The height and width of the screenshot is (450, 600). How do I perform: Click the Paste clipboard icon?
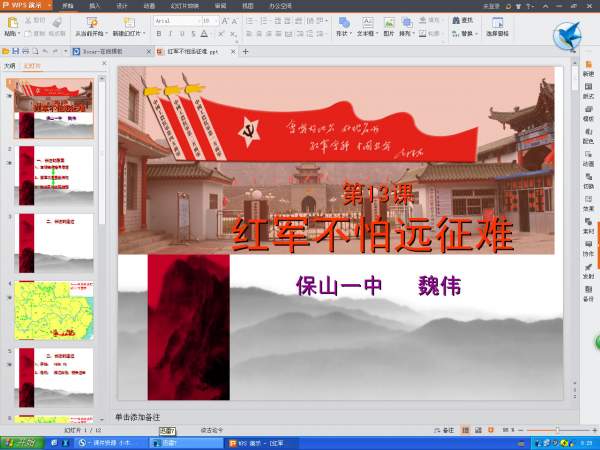13,22
